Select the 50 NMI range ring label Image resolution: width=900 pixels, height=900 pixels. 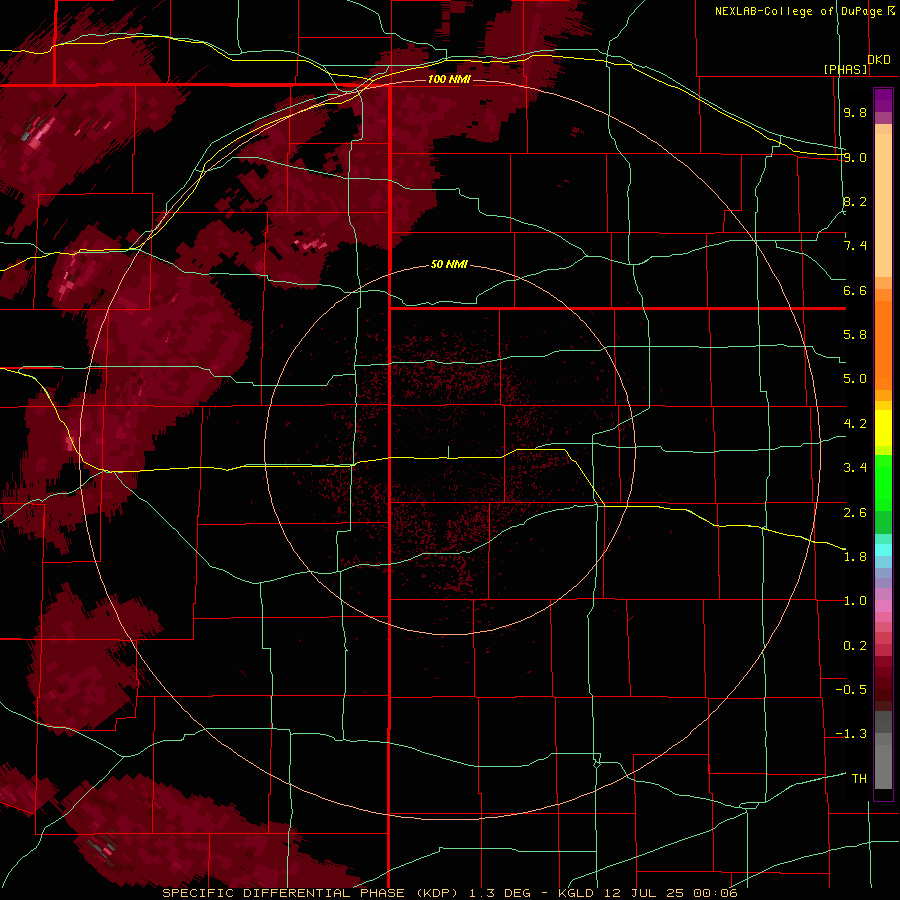[449, 264]
